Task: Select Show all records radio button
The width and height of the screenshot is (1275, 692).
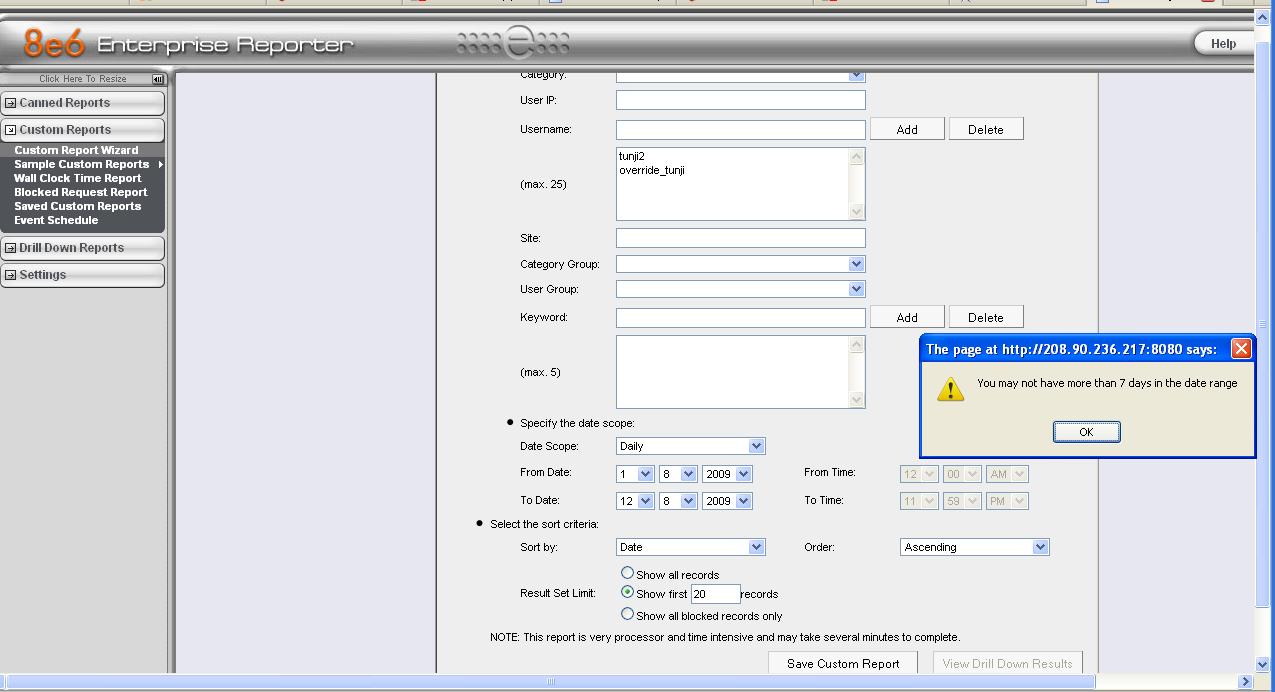Action: coord(627,573)
